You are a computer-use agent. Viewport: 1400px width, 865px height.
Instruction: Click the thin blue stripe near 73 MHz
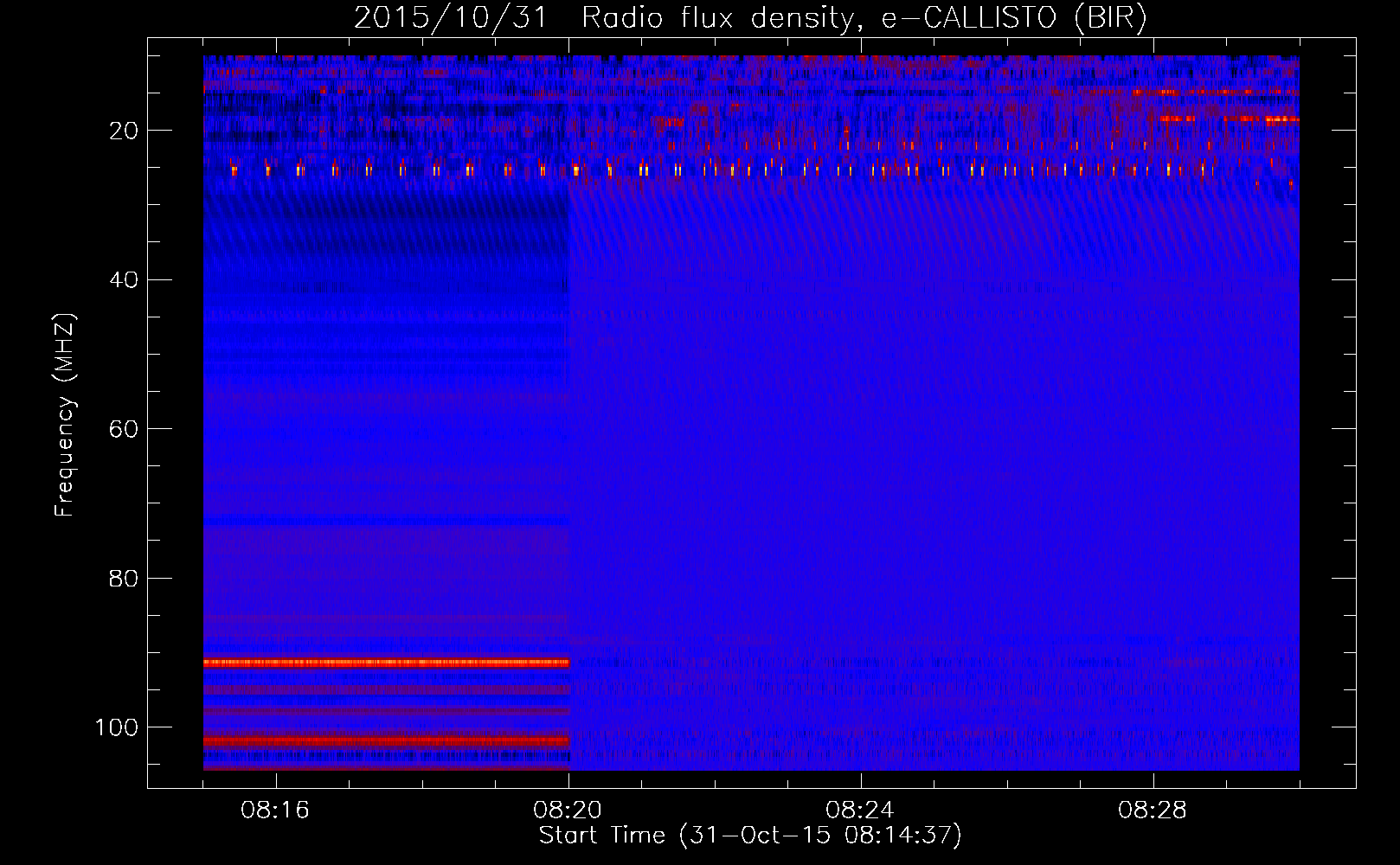386,522
